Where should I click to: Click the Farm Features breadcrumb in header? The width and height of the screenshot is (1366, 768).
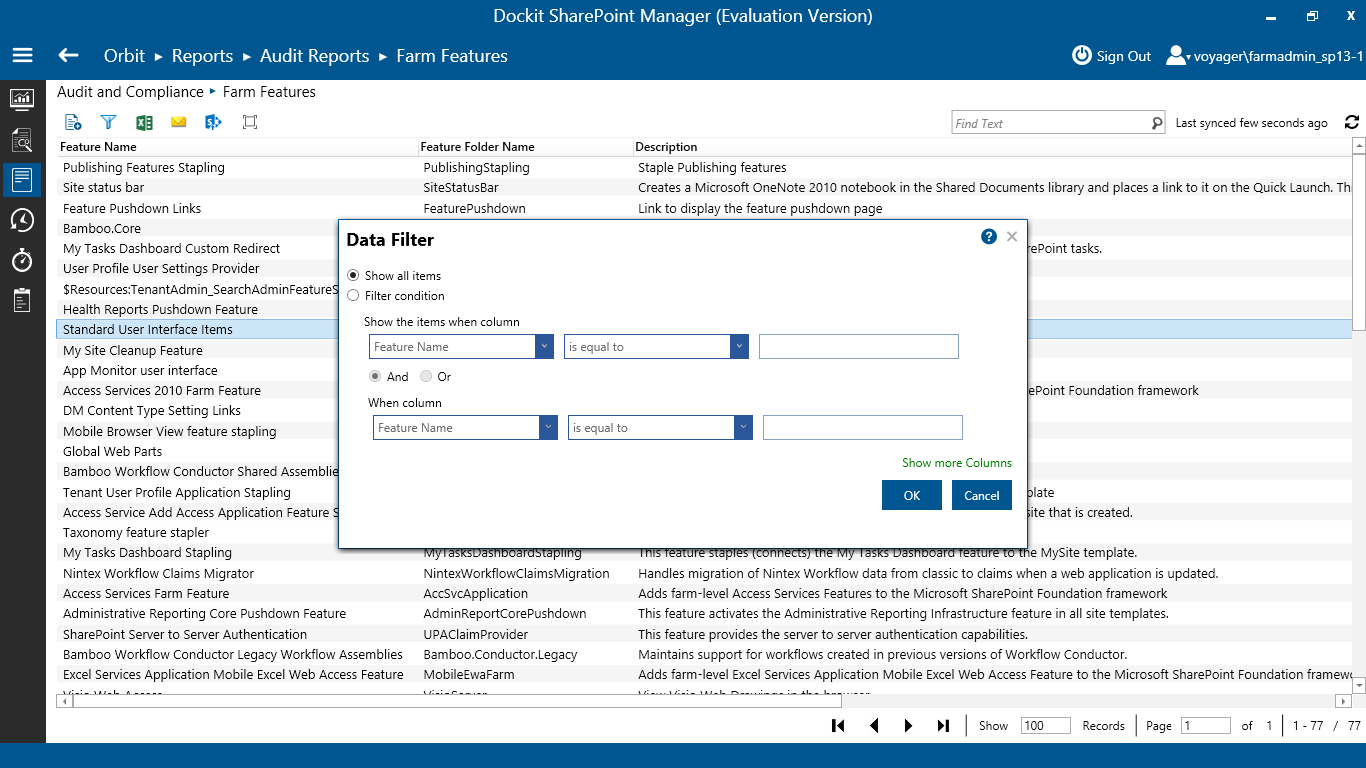(x=452, y=56)
